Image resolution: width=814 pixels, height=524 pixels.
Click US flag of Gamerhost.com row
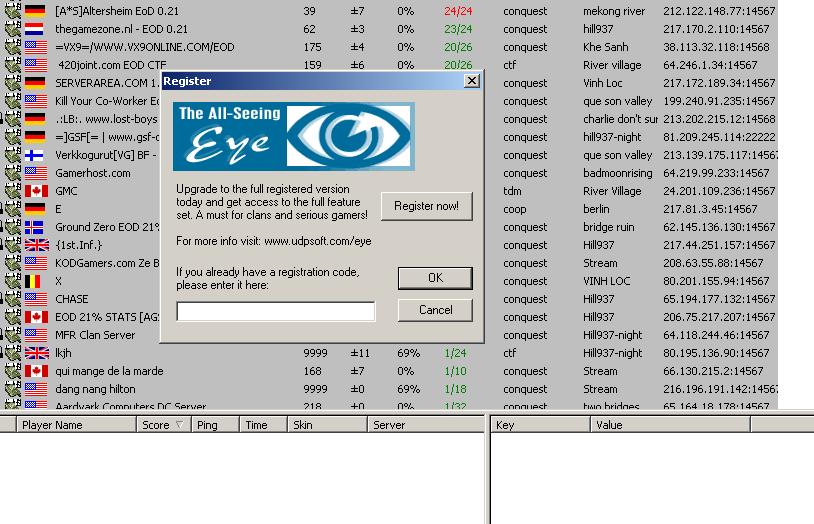coord(35,173)
